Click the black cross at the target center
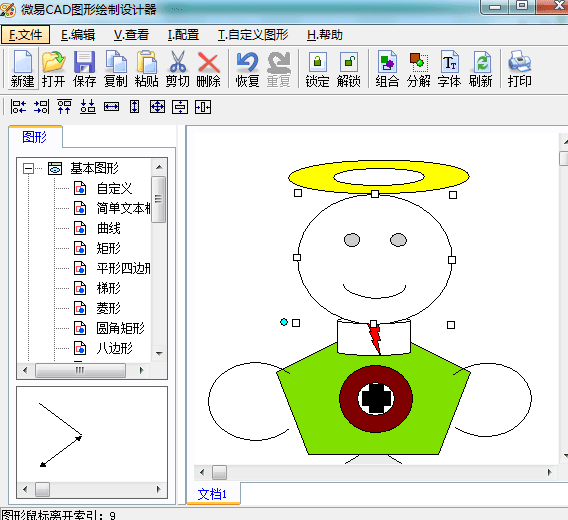The height and width of the screenshot is (520, 568). [x=376, y=399]
